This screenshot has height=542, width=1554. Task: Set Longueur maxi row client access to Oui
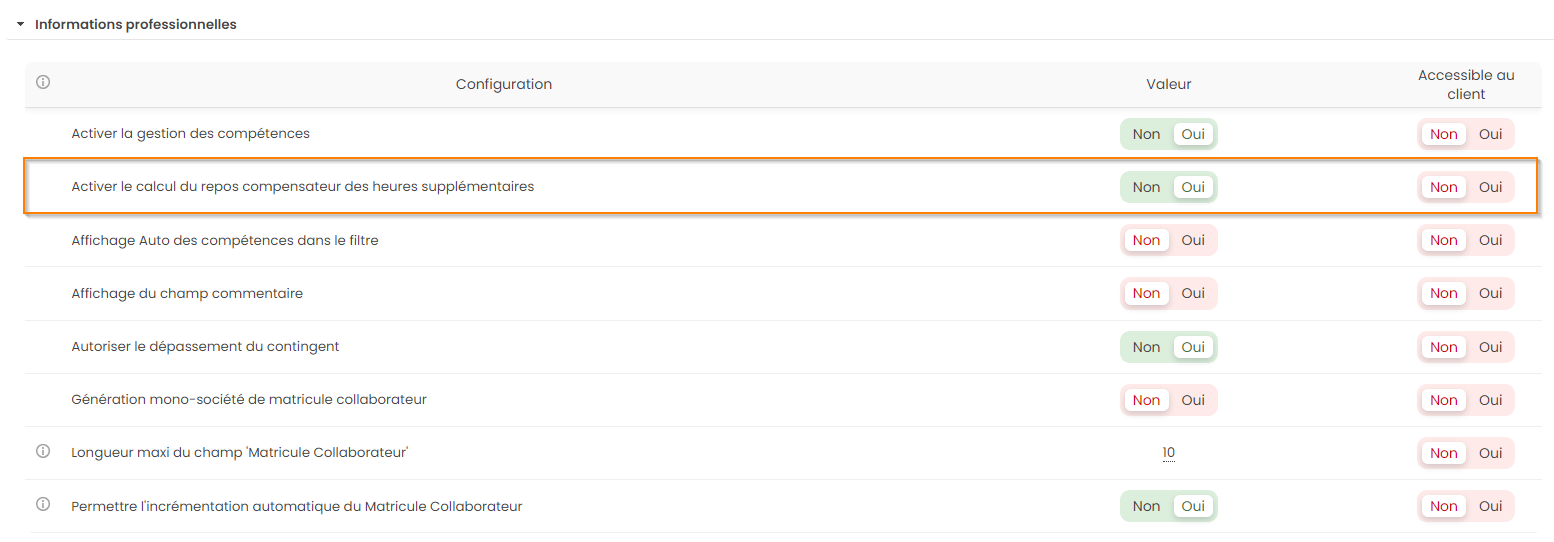click(1490, 453)
